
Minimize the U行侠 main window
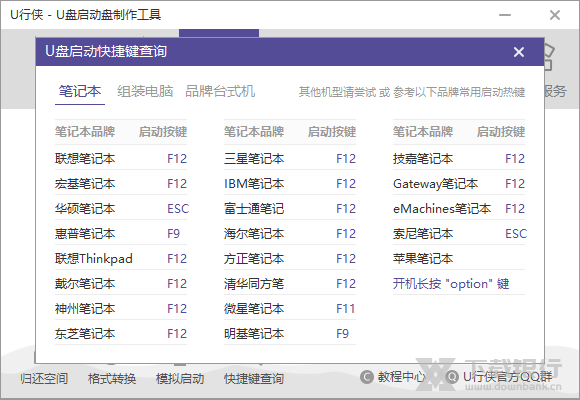pos(505,15)
